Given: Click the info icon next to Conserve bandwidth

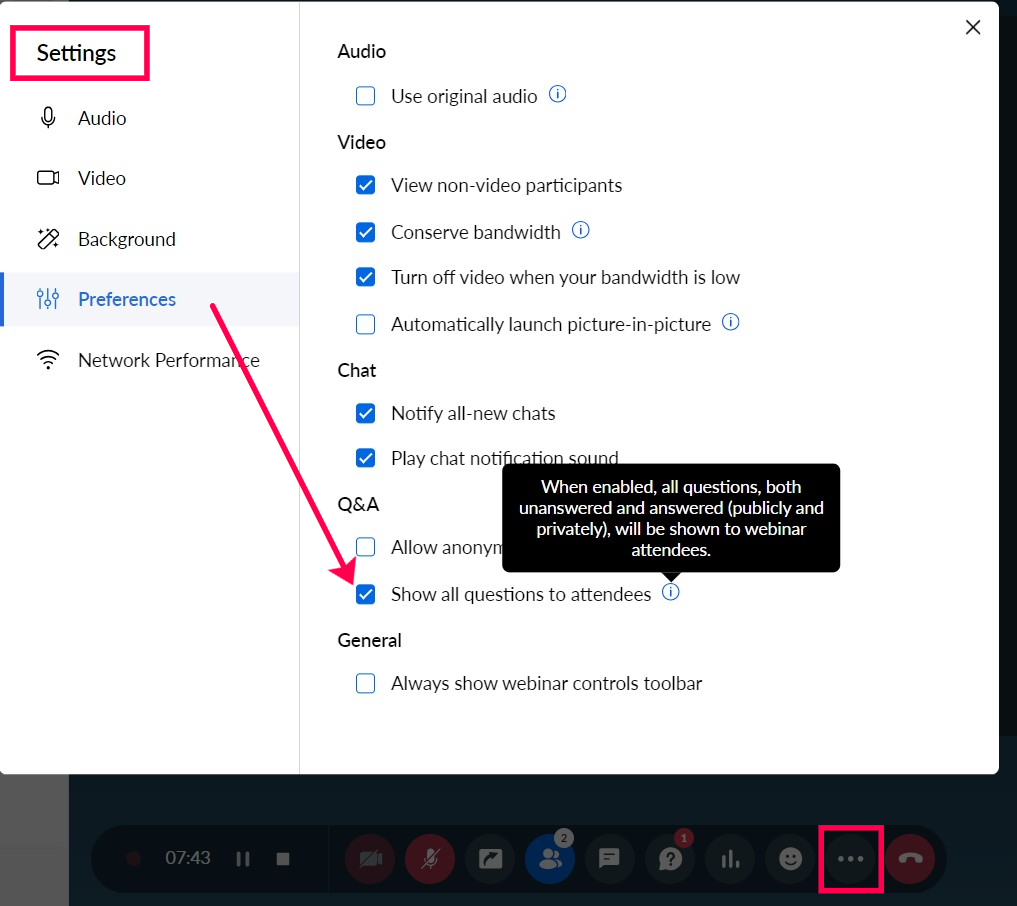Looking at the screenshot, I should [580, 230].
